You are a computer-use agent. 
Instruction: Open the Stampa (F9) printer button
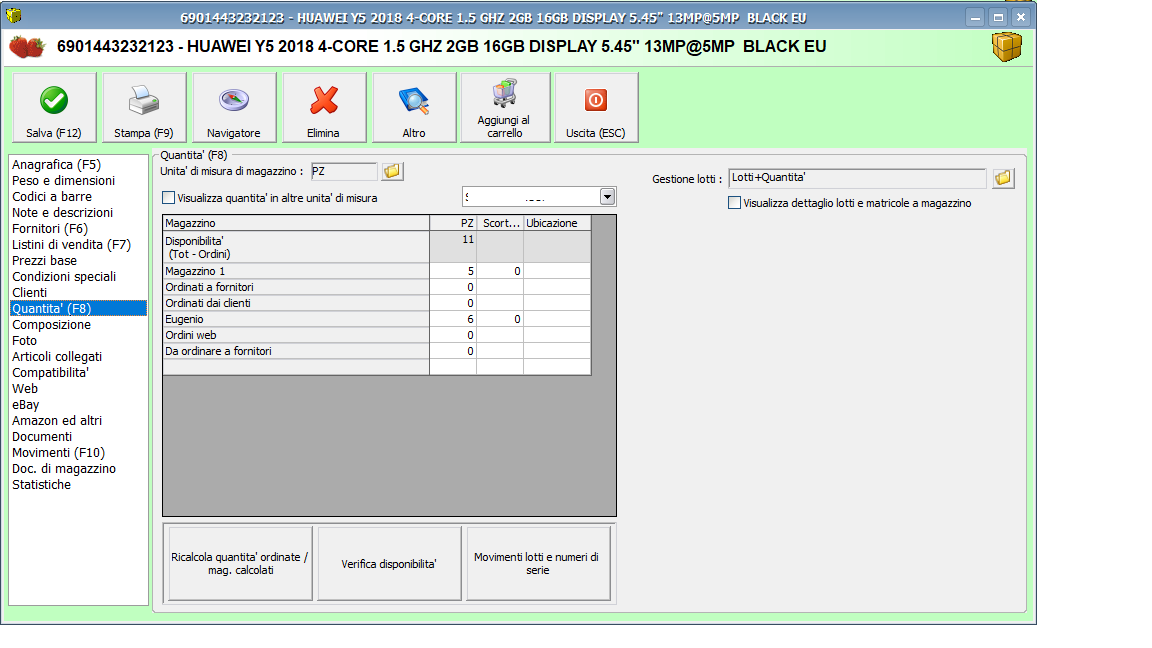point(144,107)
